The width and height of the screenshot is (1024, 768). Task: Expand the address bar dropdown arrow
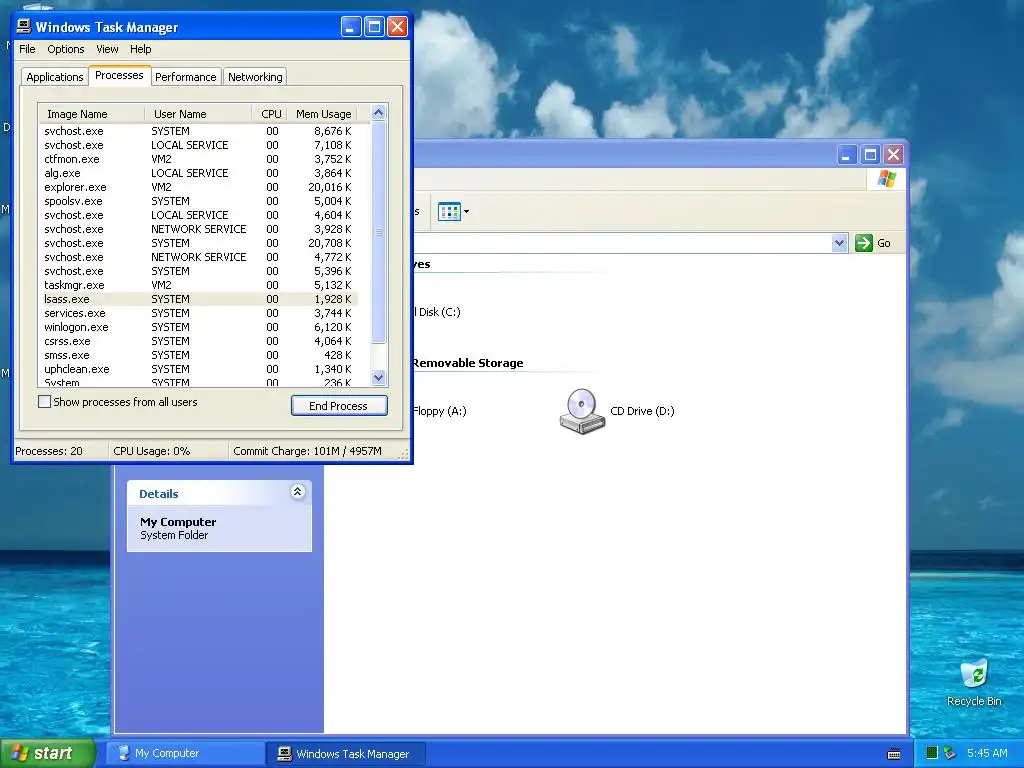click(839, 243)
